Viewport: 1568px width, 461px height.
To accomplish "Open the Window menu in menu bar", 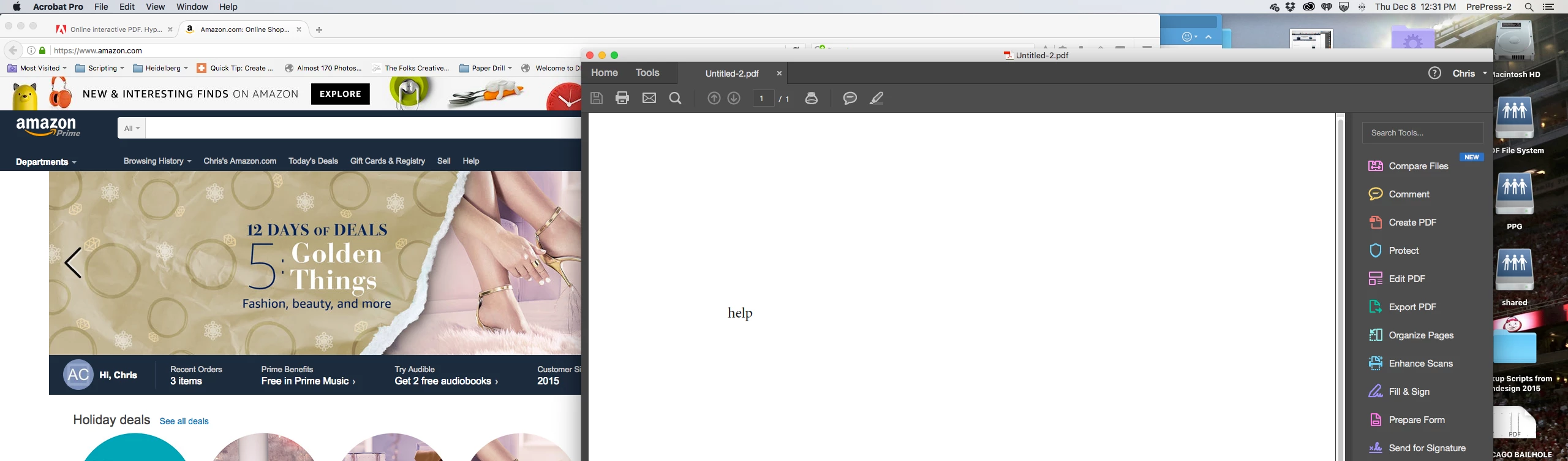I will point(192,7).
